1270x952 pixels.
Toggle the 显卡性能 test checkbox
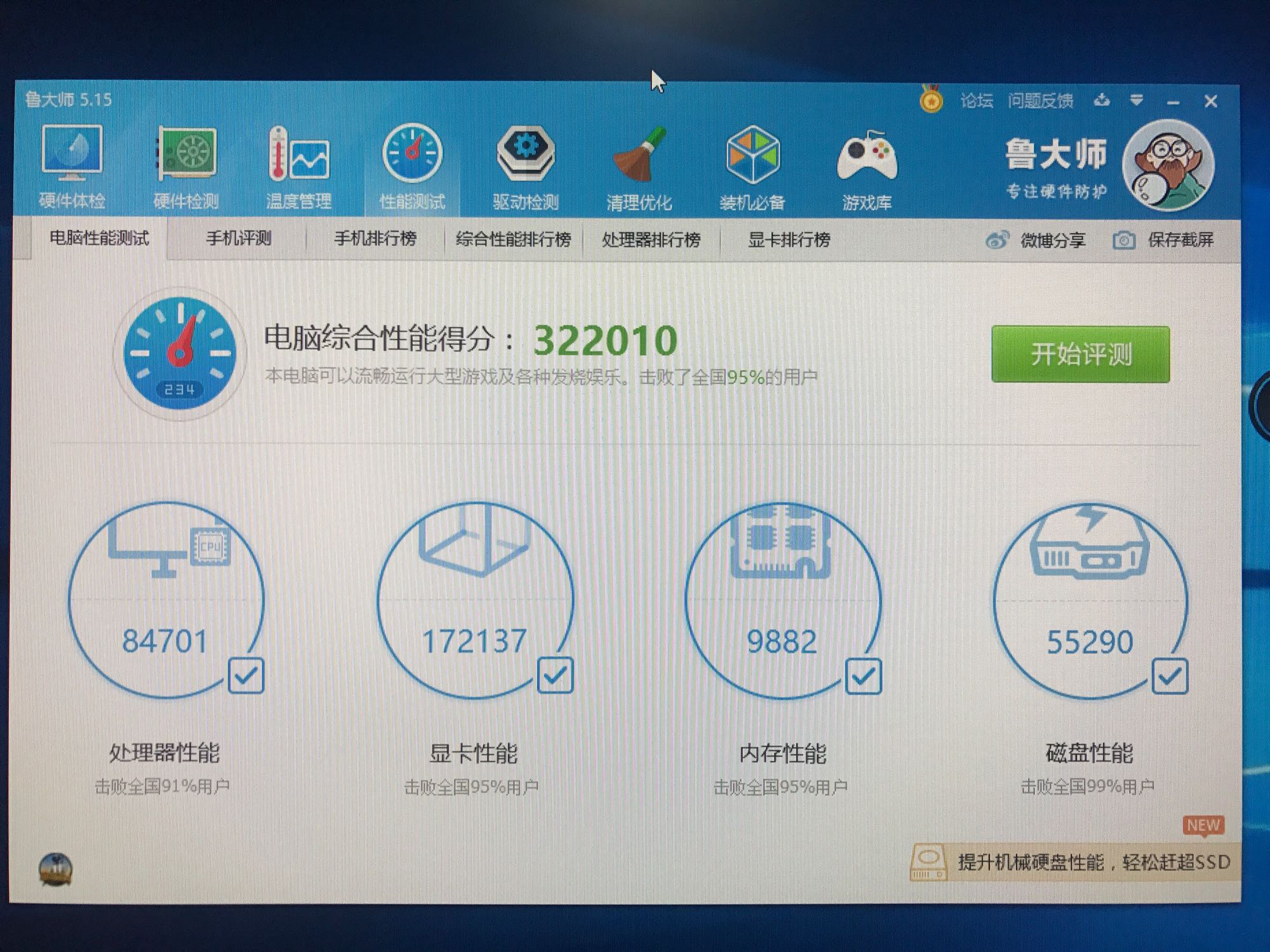[555, 675]
